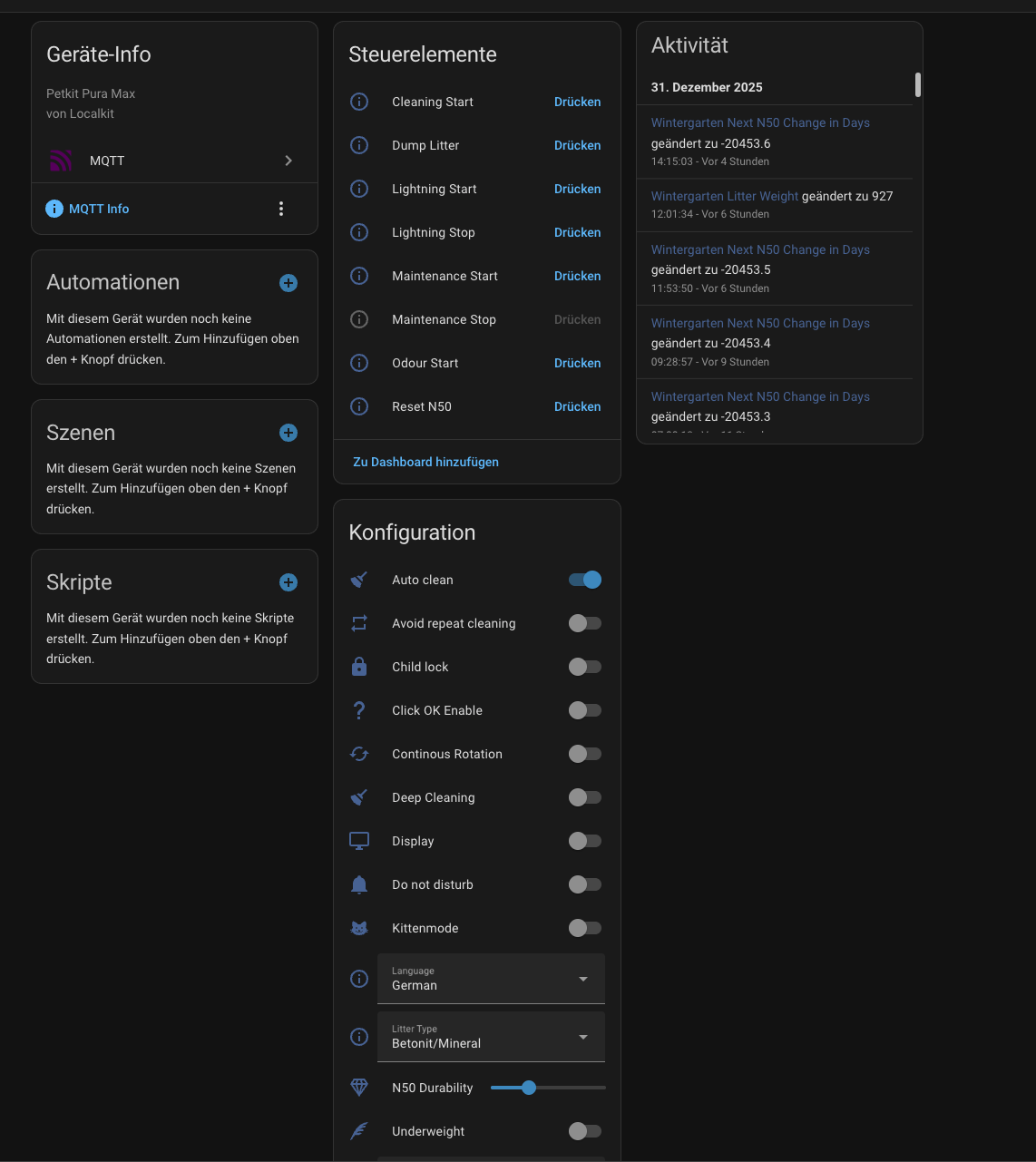This screenshot has height=1162, width=1036.
Task: Expand the MQTT entry in Geräte-Info
Action: [288, 161]
